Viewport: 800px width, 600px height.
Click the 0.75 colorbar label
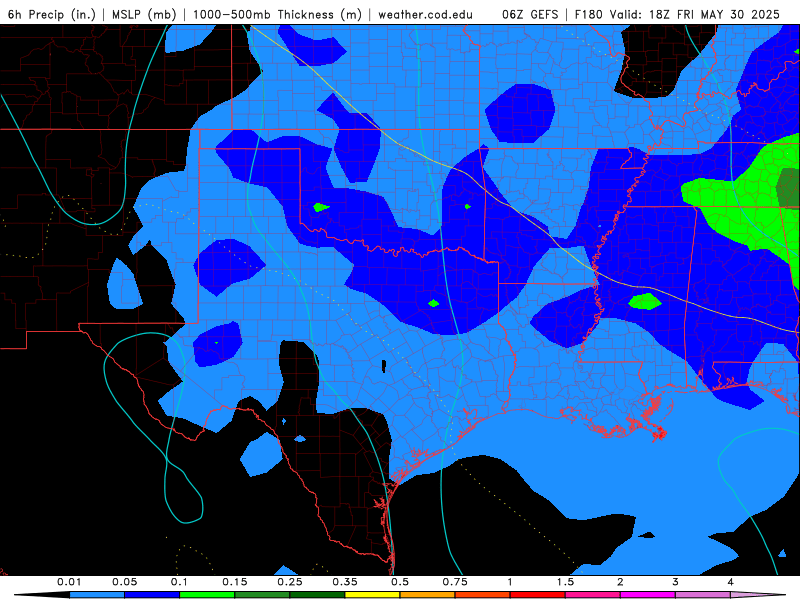455,582
